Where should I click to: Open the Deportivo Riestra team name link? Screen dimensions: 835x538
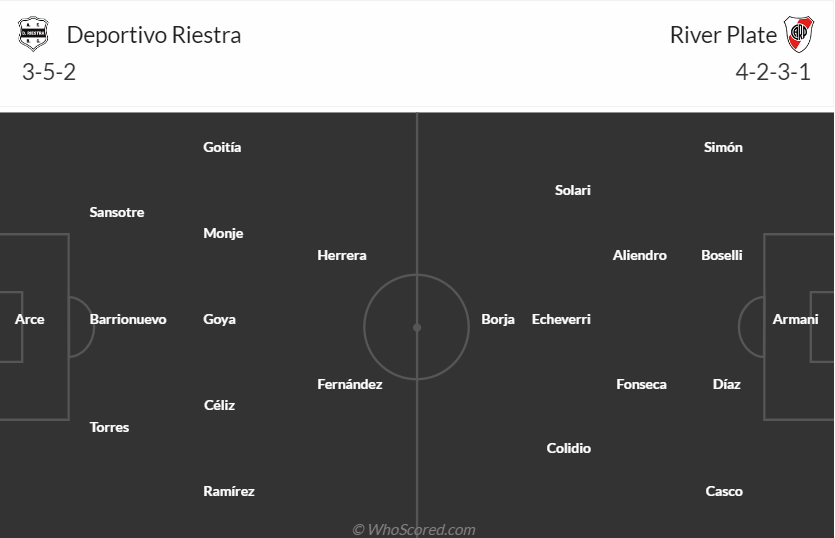154,35
